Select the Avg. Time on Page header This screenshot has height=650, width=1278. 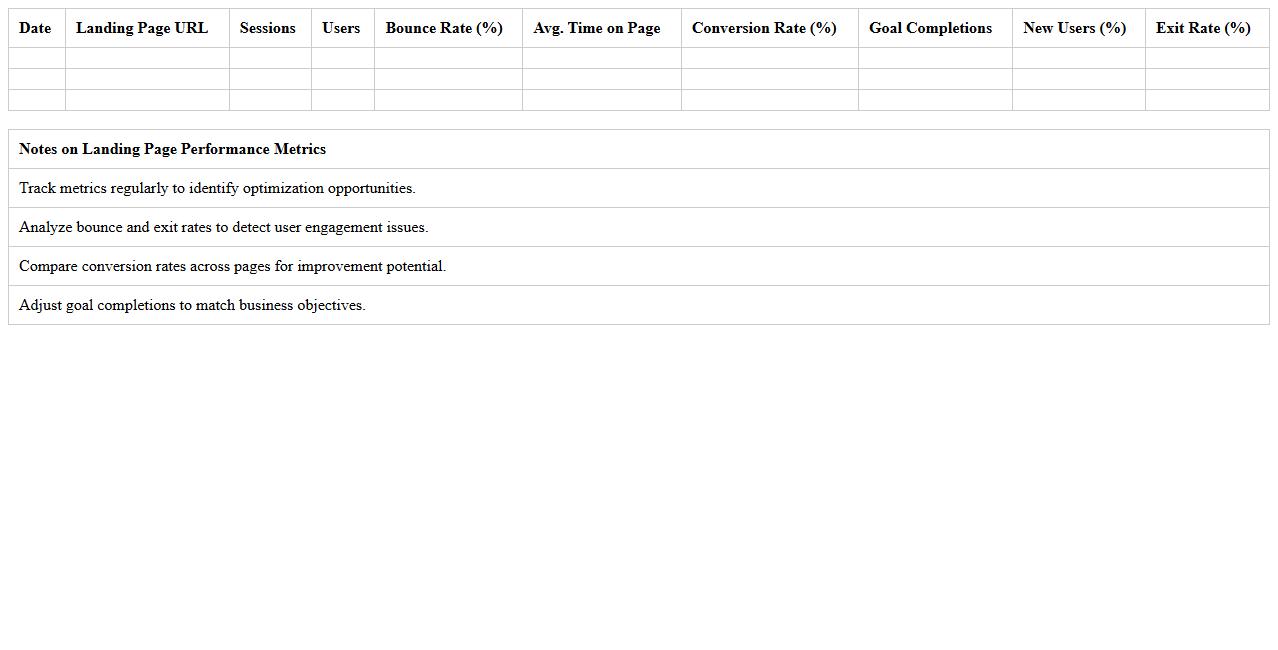click(597, 28)
